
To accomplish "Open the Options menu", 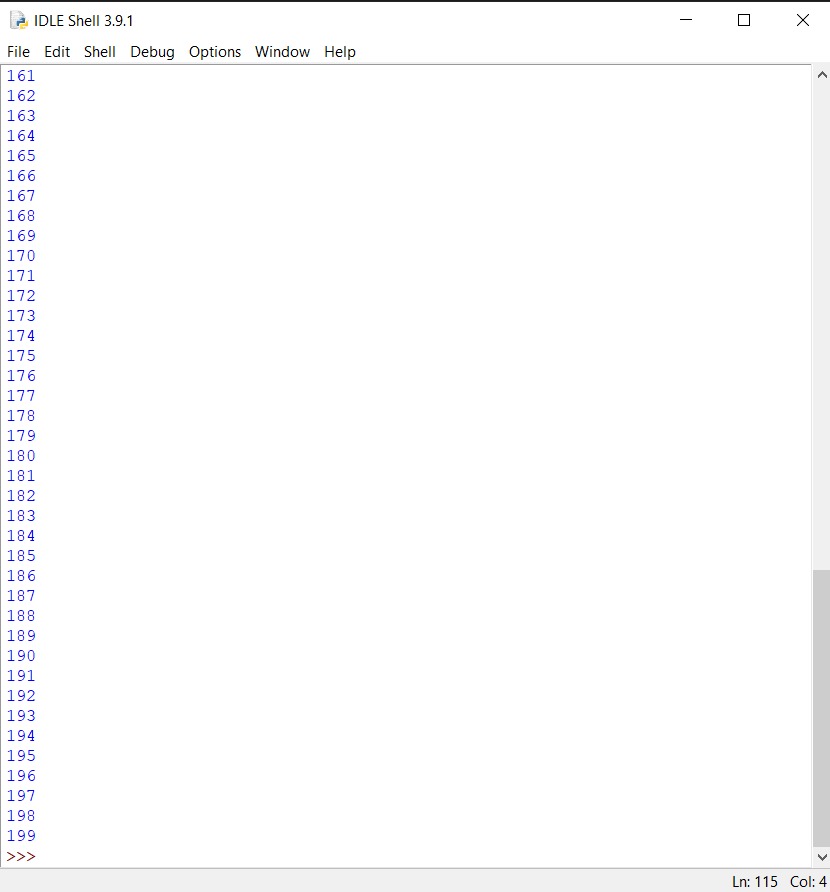I will (x=215, y=52).
